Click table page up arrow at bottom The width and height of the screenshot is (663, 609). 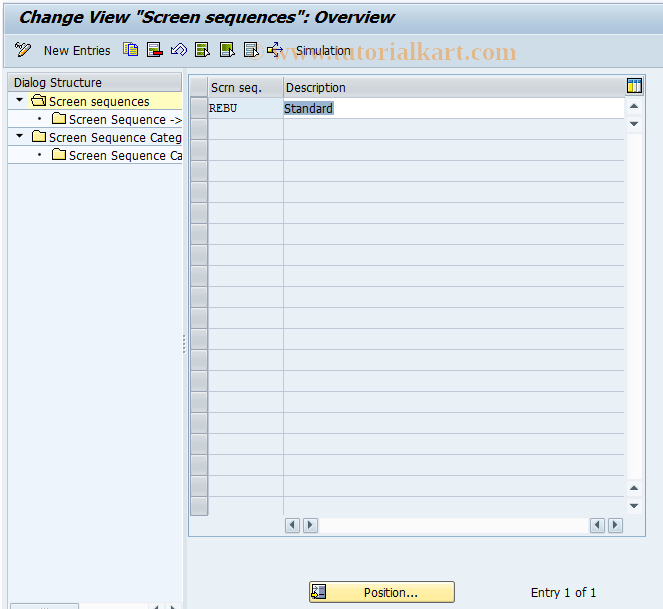634,488
